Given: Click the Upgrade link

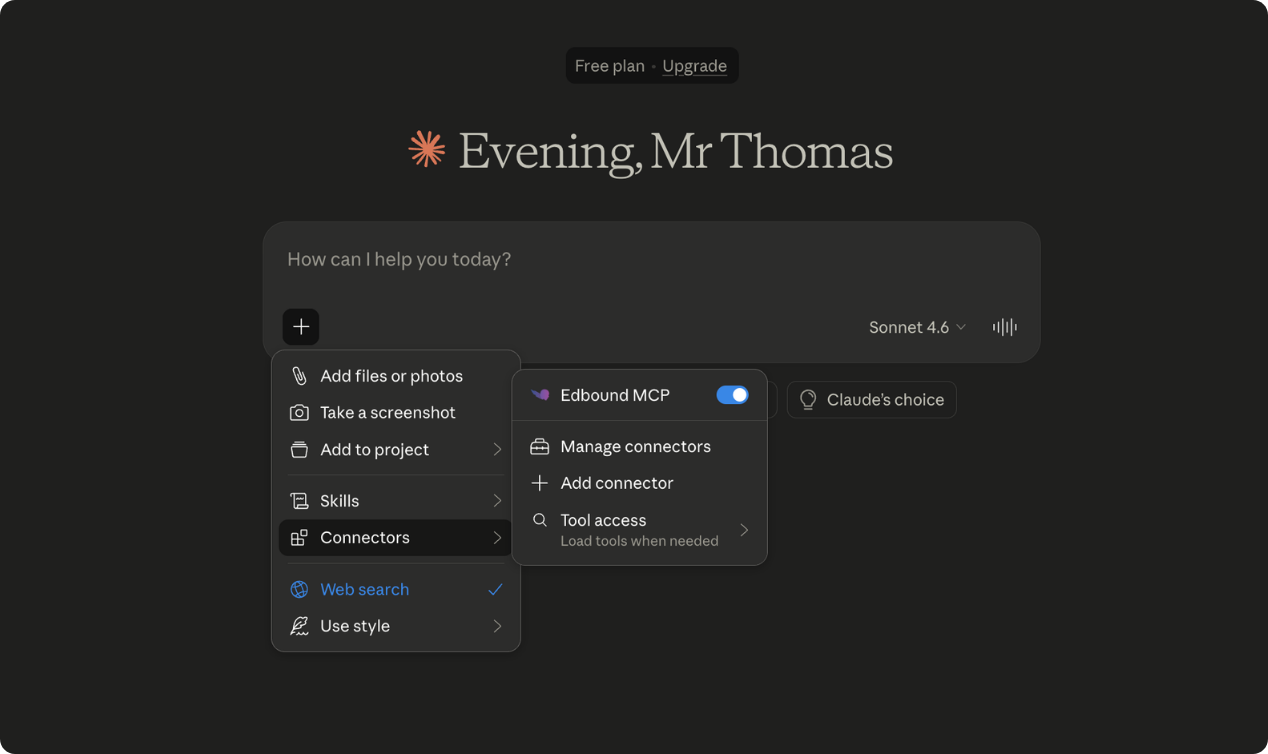Looking at the screenshot, I should click(694, 66).
